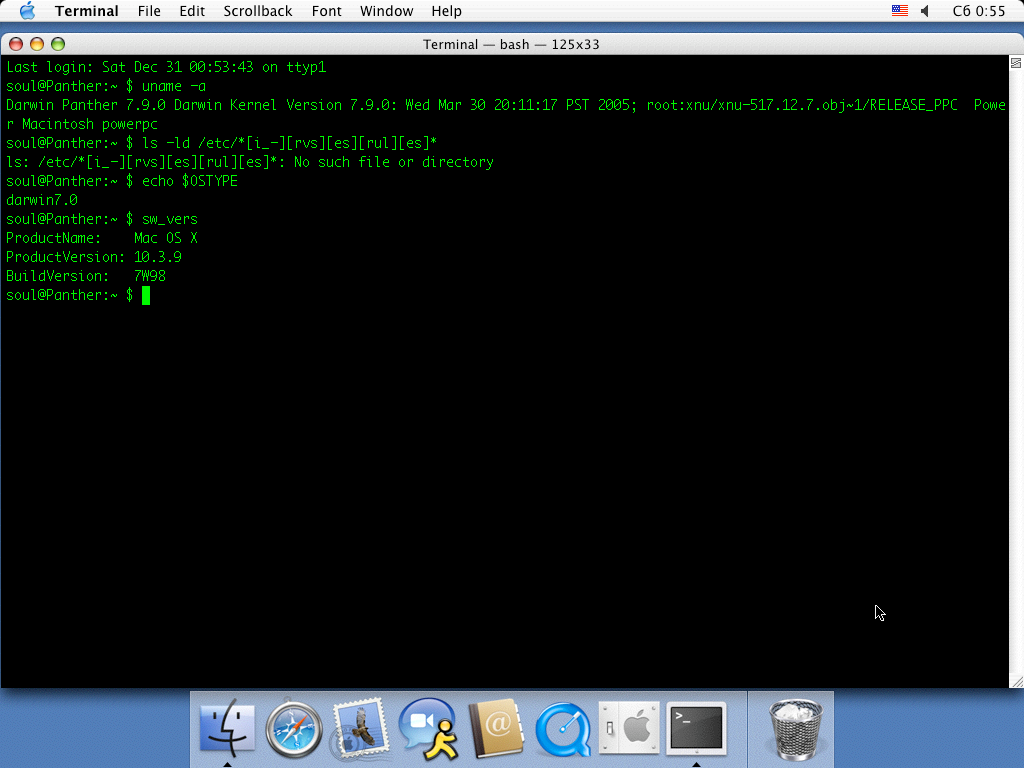Click the volume speaker icon in menu bar
The height and width of the screenshot is (768, 1024).
point(925,10)
